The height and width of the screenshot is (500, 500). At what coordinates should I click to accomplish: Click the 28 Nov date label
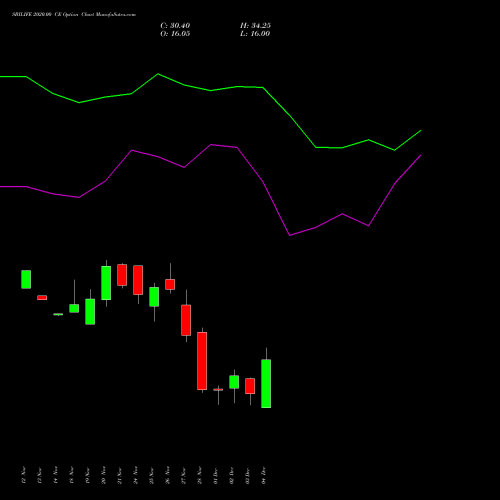point(200,475)
